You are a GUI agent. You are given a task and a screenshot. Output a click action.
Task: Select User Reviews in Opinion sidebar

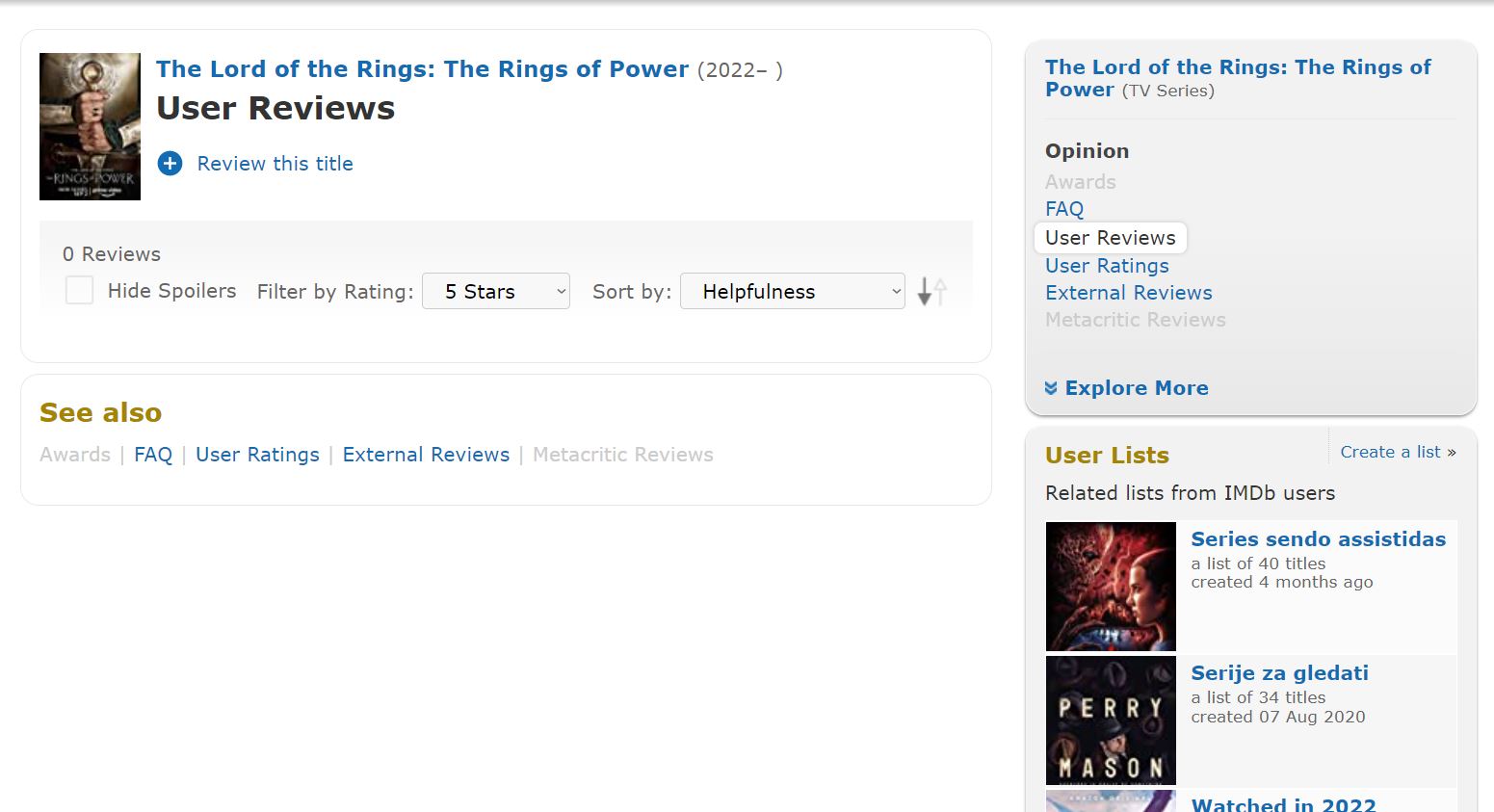click(1111, 238)
